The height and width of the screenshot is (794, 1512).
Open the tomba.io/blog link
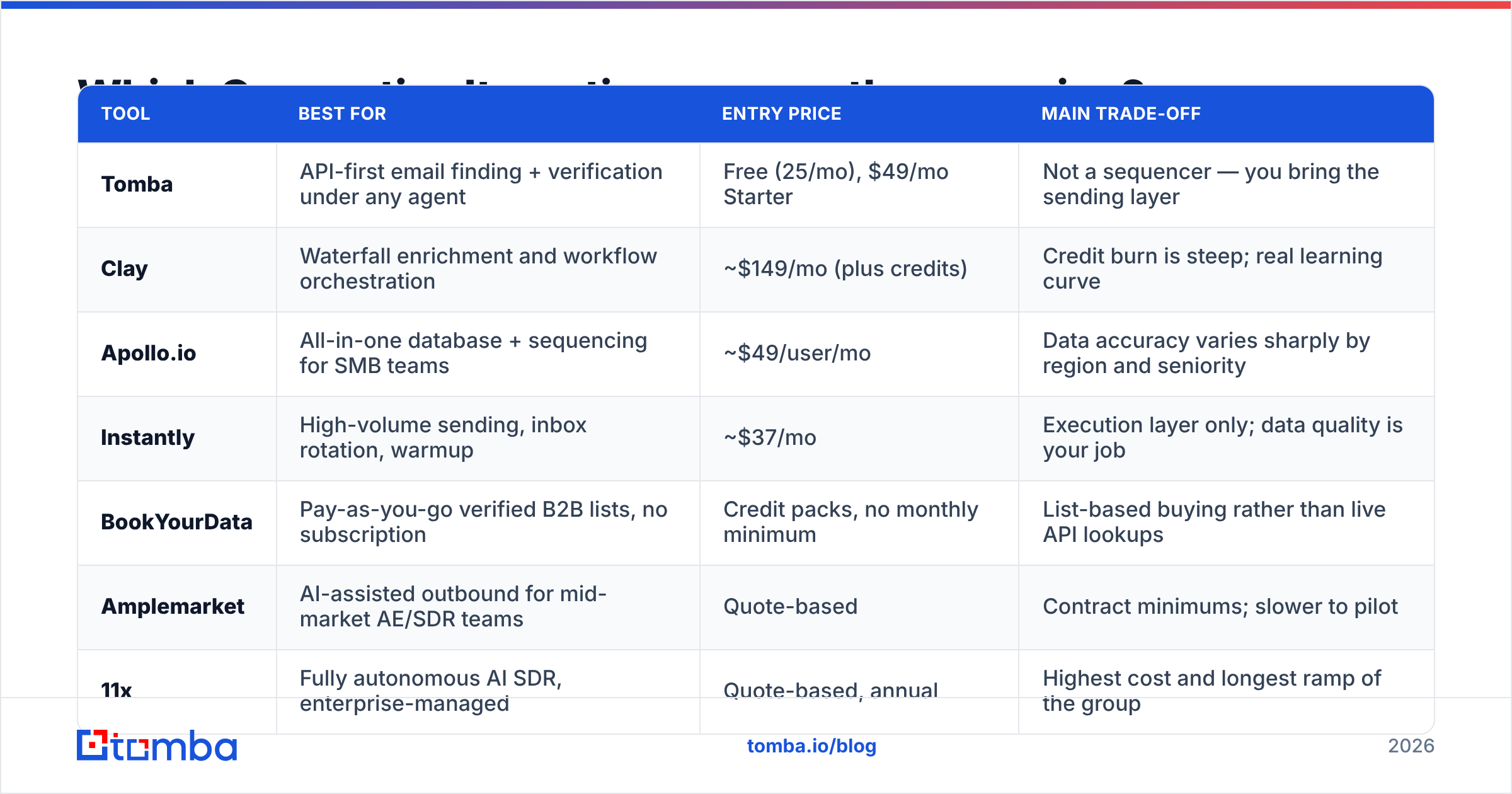point(811,746)
